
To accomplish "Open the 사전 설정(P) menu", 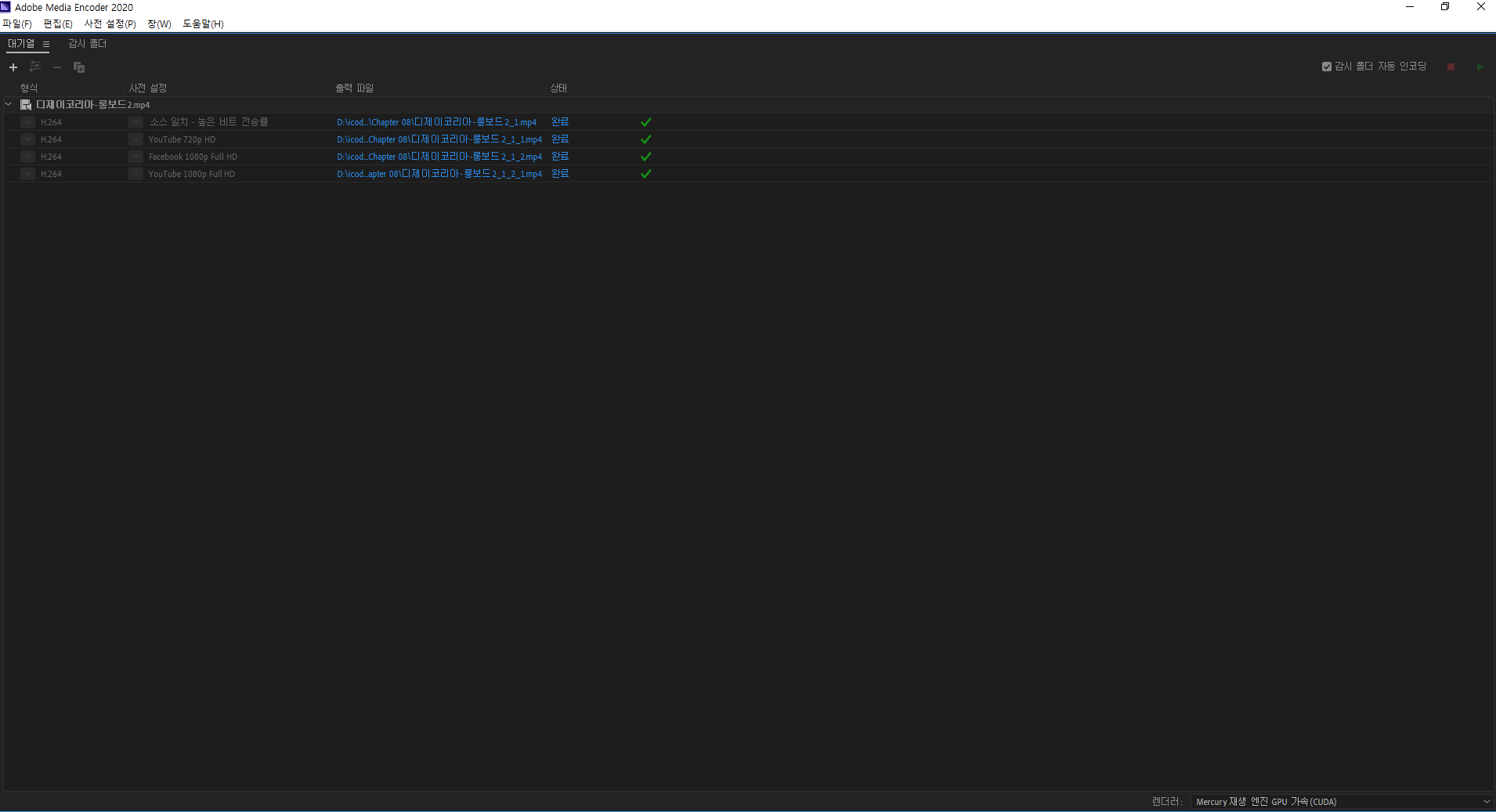I will point(110,24).
